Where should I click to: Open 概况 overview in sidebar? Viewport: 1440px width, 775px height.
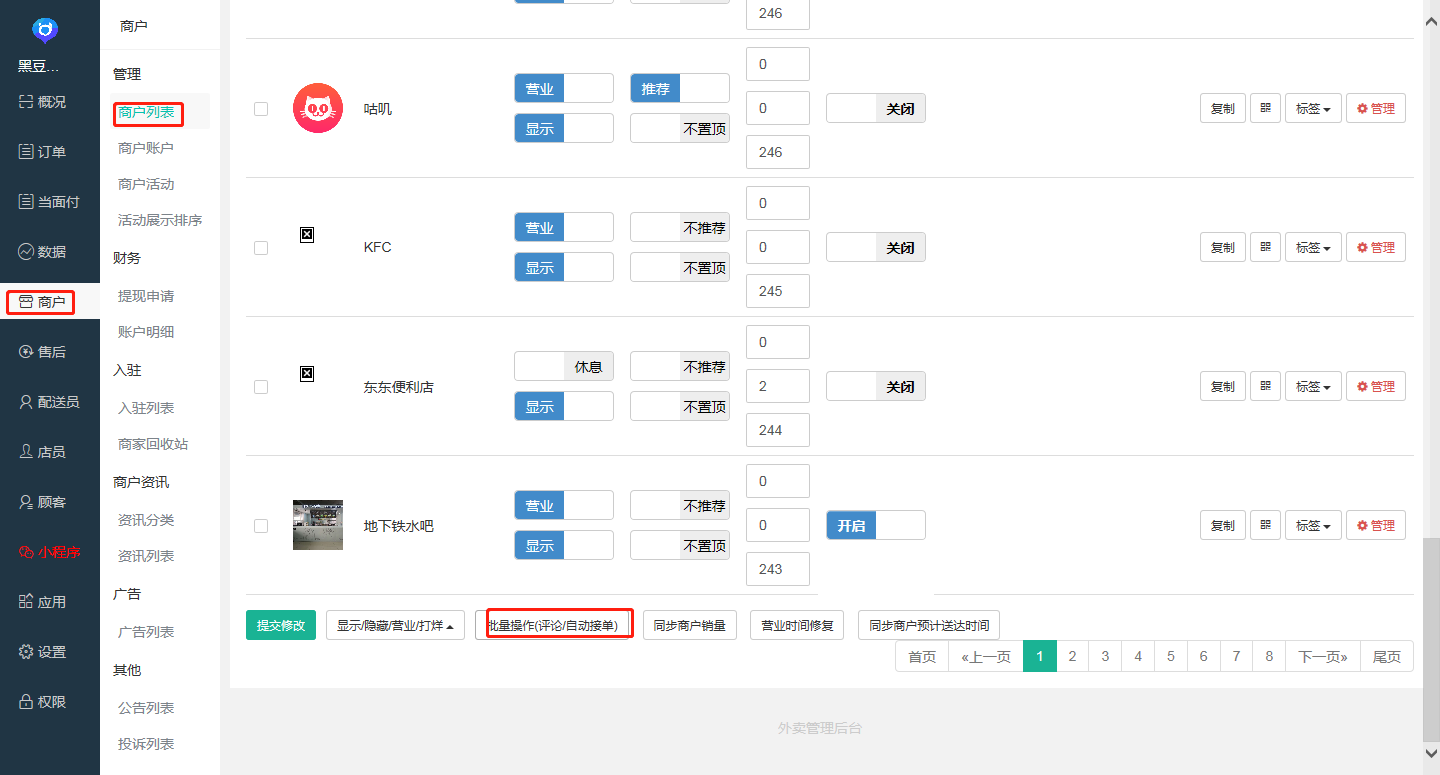pos(43,102)
